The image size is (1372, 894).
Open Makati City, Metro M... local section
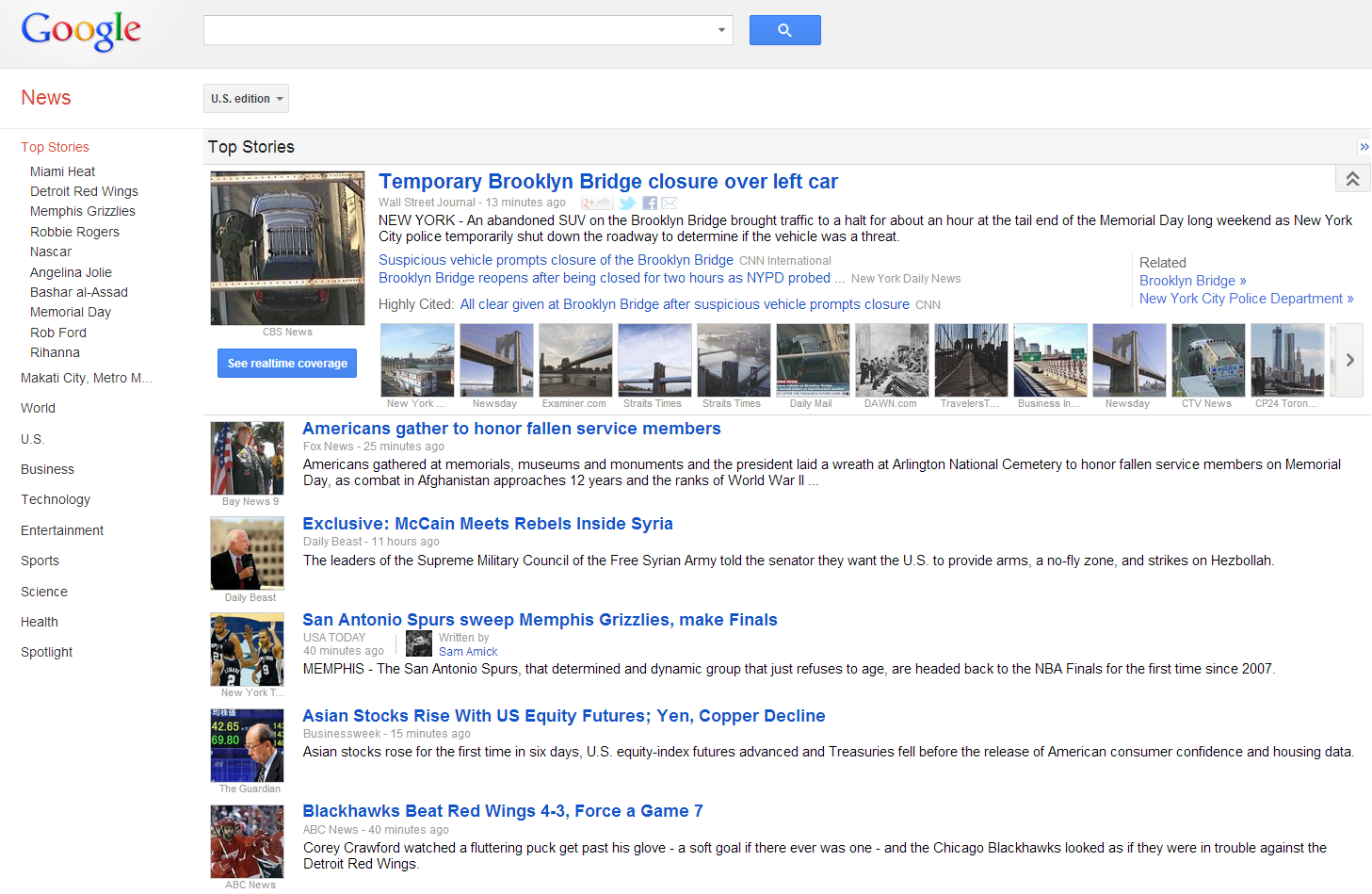(86, 378)
